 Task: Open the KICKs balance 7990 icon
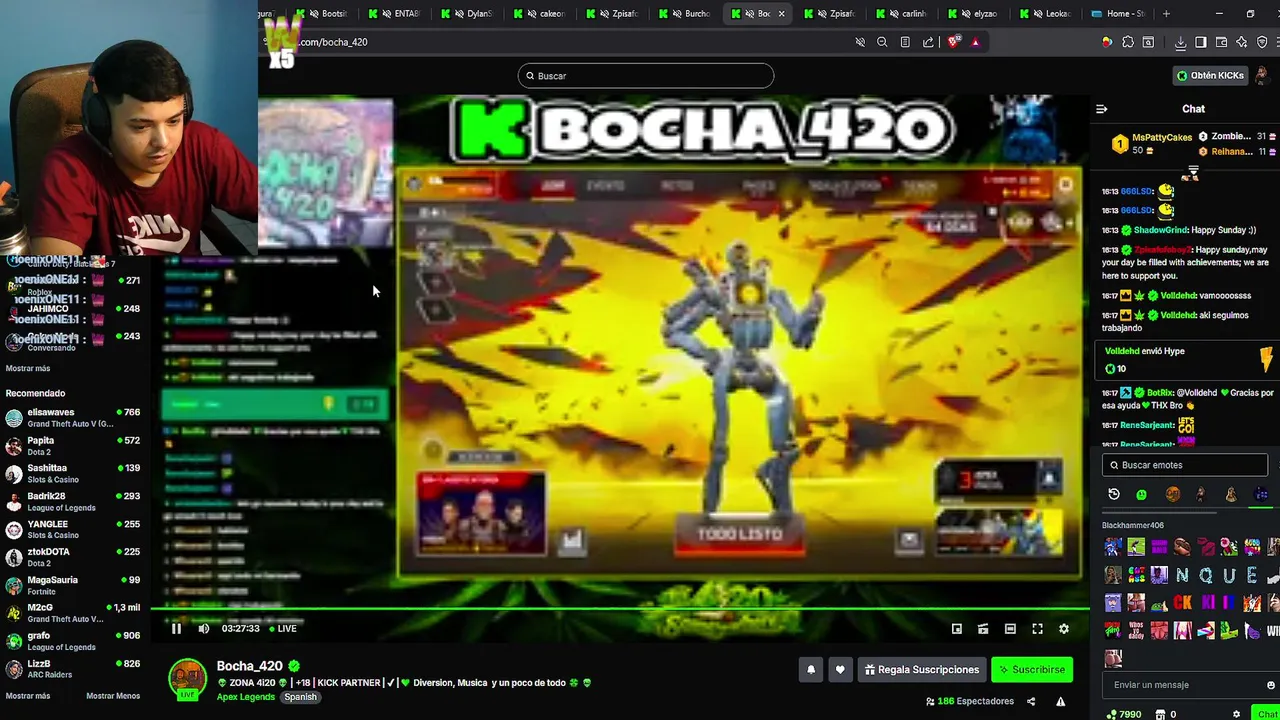(x=1124, y=714)
